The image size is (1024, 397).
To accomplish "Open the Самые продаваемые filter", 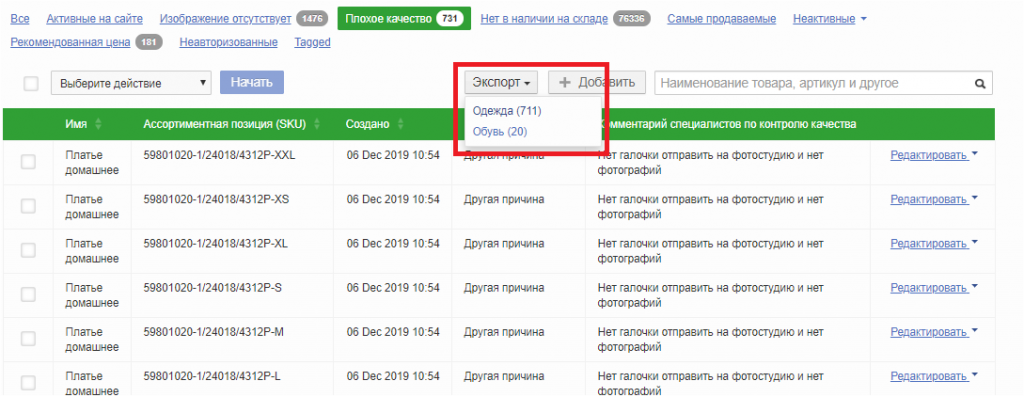I will click(722, 19).
